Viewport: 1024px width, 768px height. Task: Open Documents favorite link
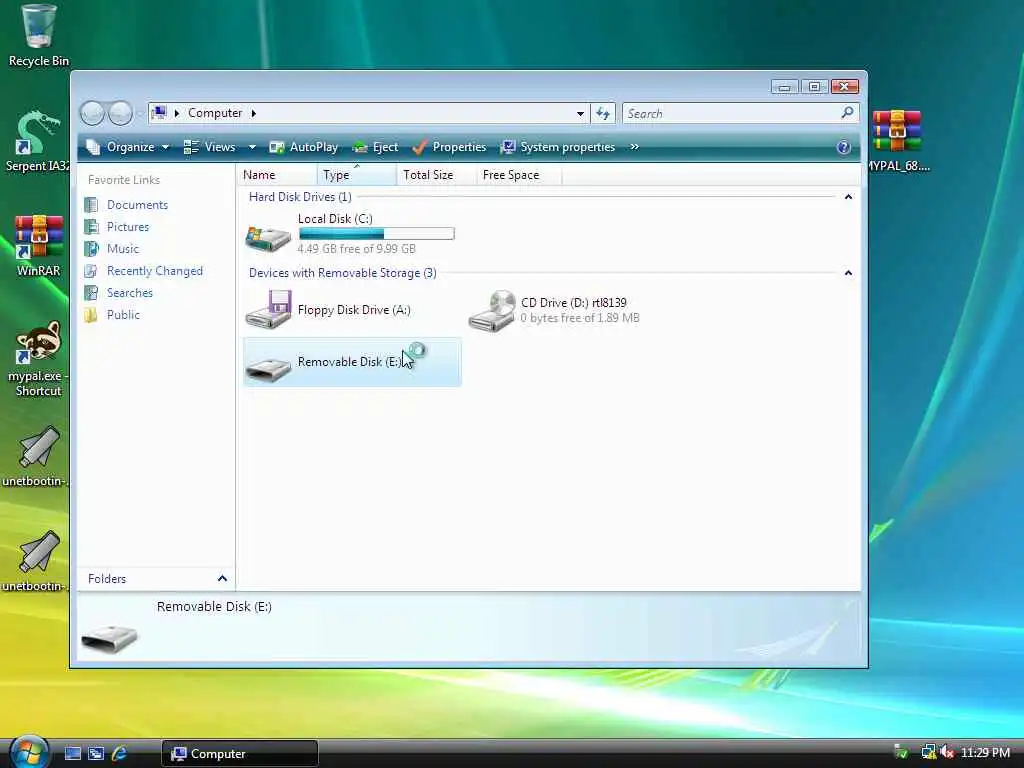[x=137, y=205]
